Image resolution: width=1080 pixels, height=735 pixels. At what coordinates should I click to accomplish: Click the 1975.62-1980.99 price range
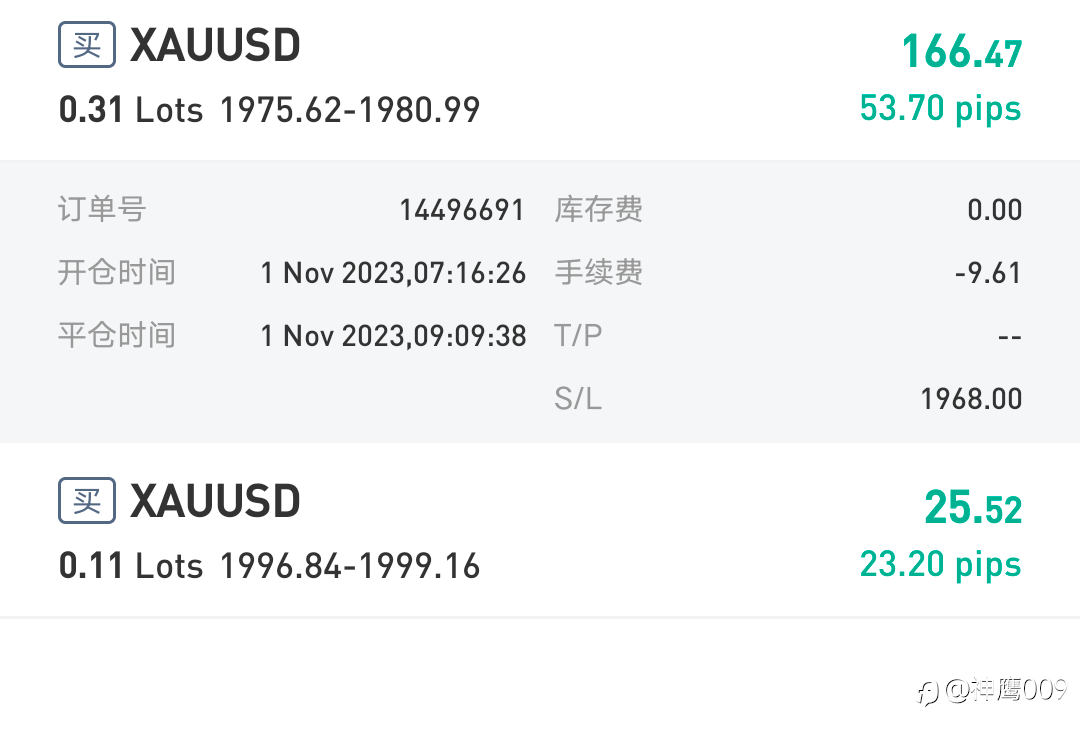tap(349, 110)
